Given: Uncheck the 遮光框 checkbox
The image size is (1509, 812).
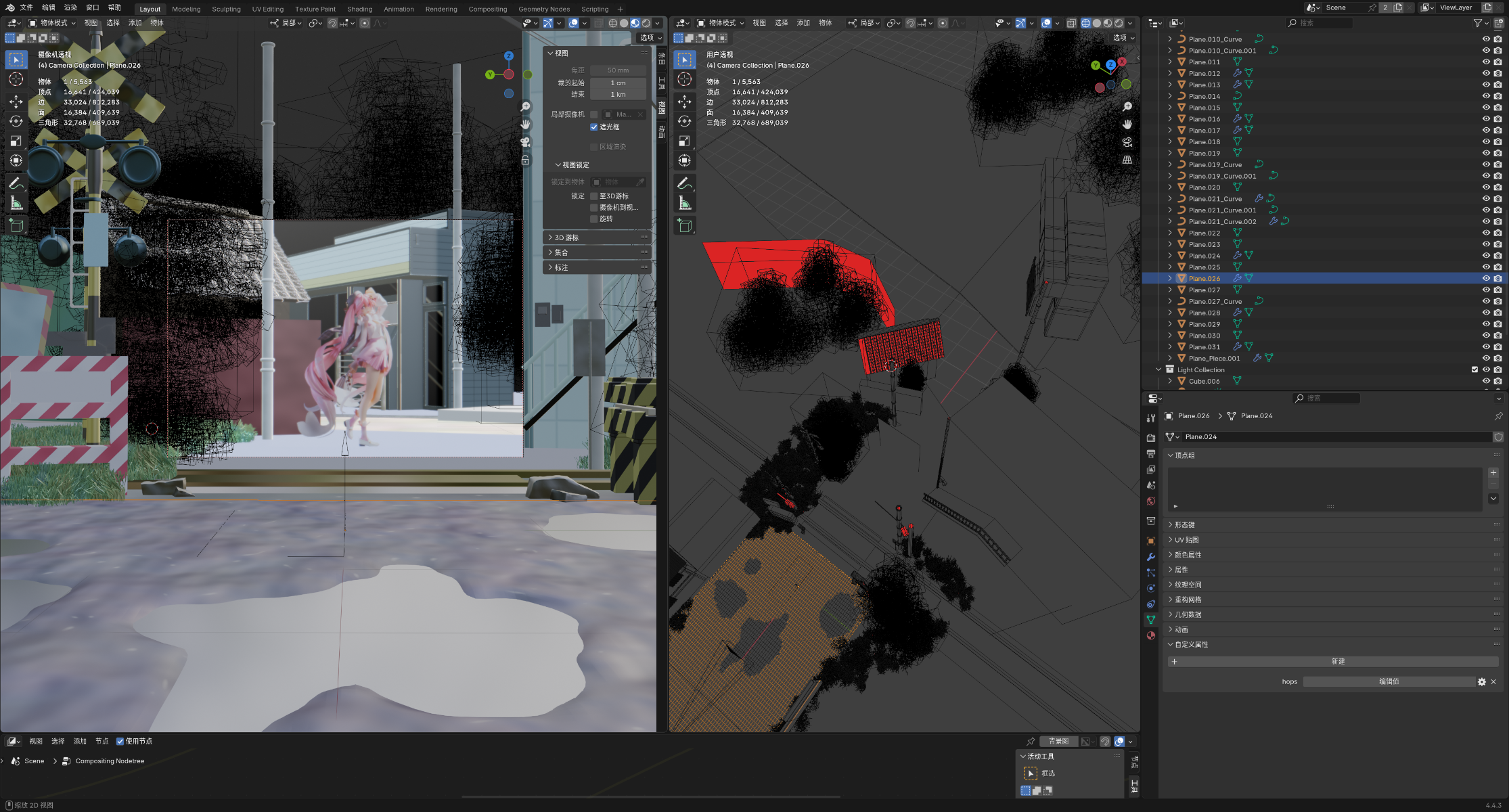Looking at the screenshot, I should (x=594, y=127).
